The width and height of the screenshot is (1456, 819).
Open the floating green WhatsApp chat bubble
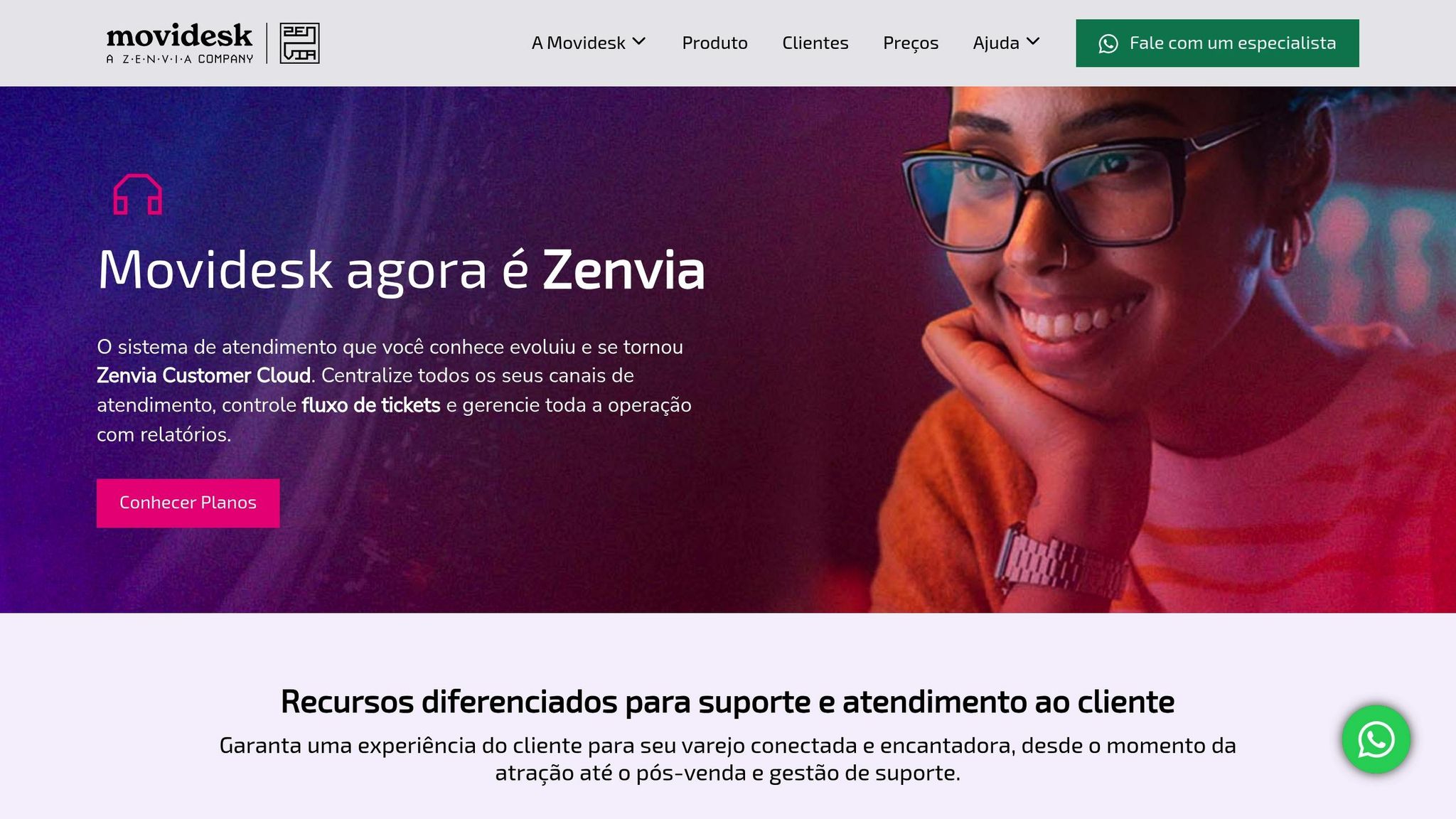pyautogui.click(x=1376, y=739)
